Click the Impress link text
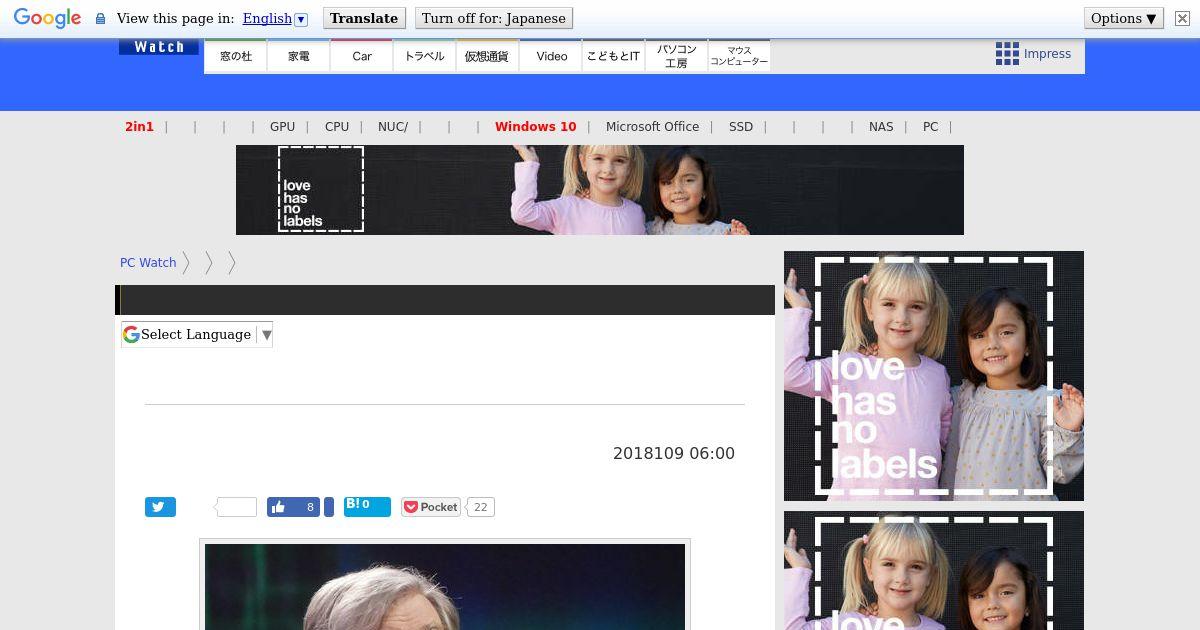The width and height of the screenshot is (1200, 630). pos(1047,54)
